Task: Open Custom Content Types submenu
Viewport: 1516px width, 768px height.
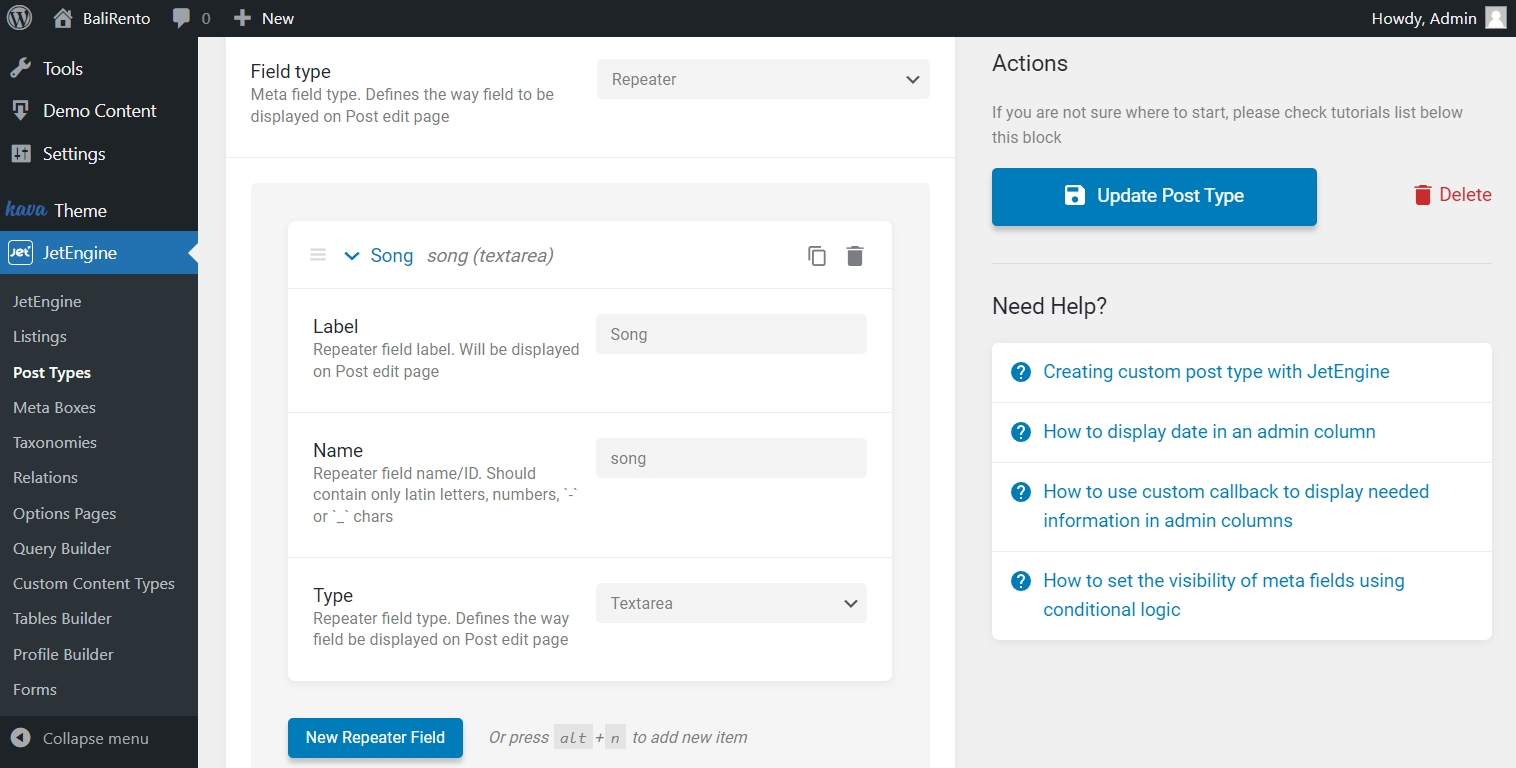Action: pos(94,584)
